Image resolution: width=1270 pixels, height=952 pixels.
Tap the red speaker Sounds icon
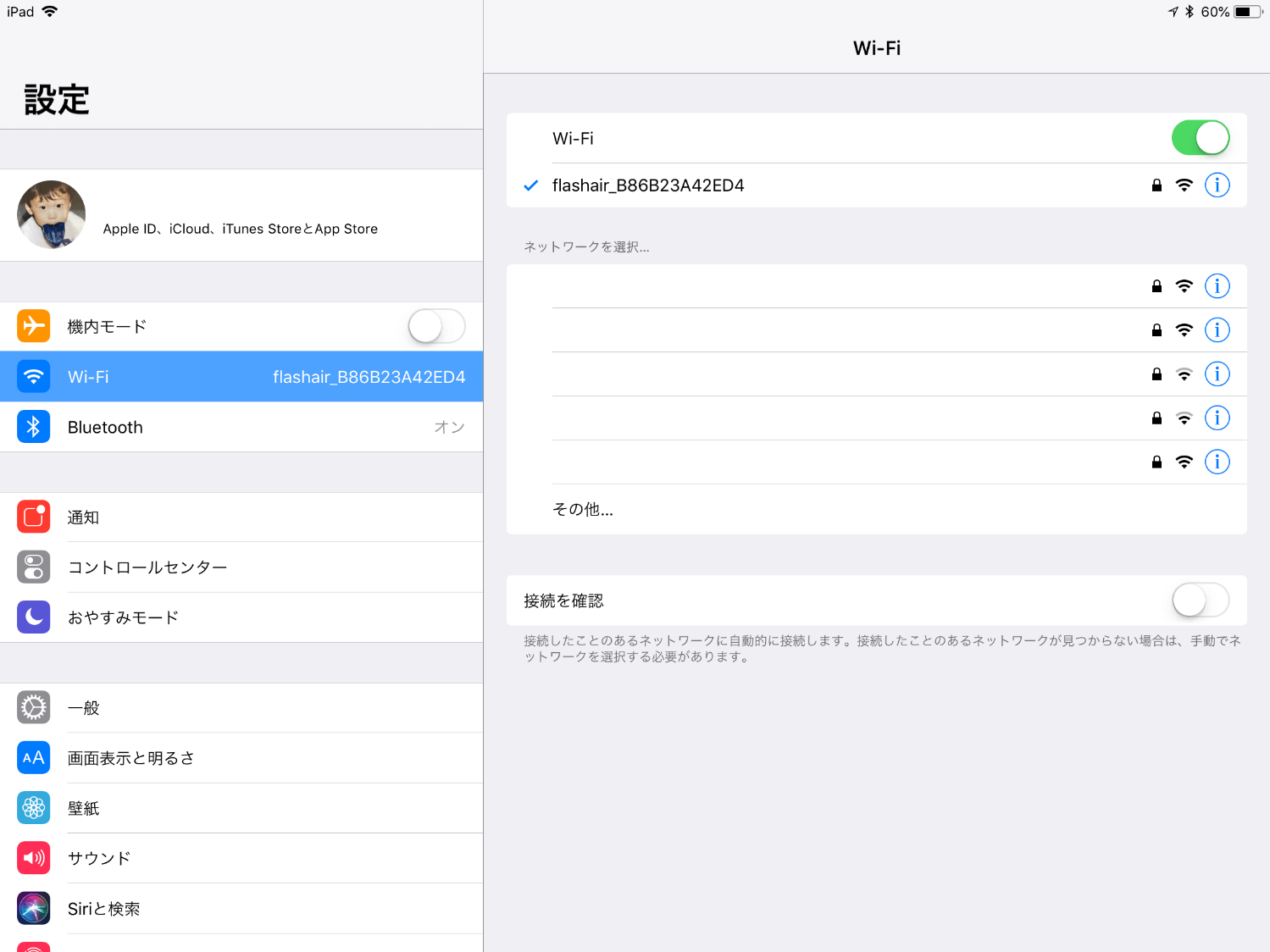click(x=34, y=858)
